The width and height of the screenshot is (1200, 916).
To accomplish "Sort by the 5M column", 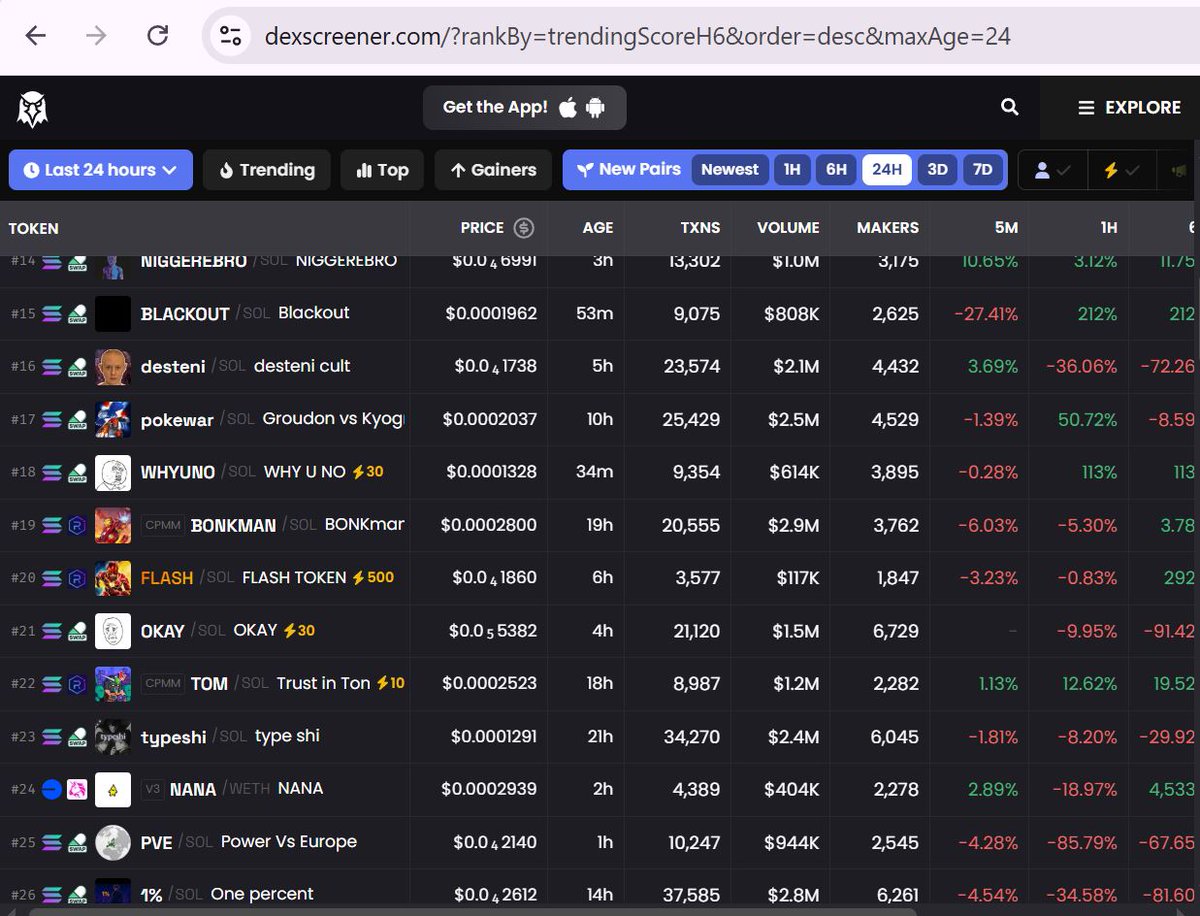I will coord(1006,228).
